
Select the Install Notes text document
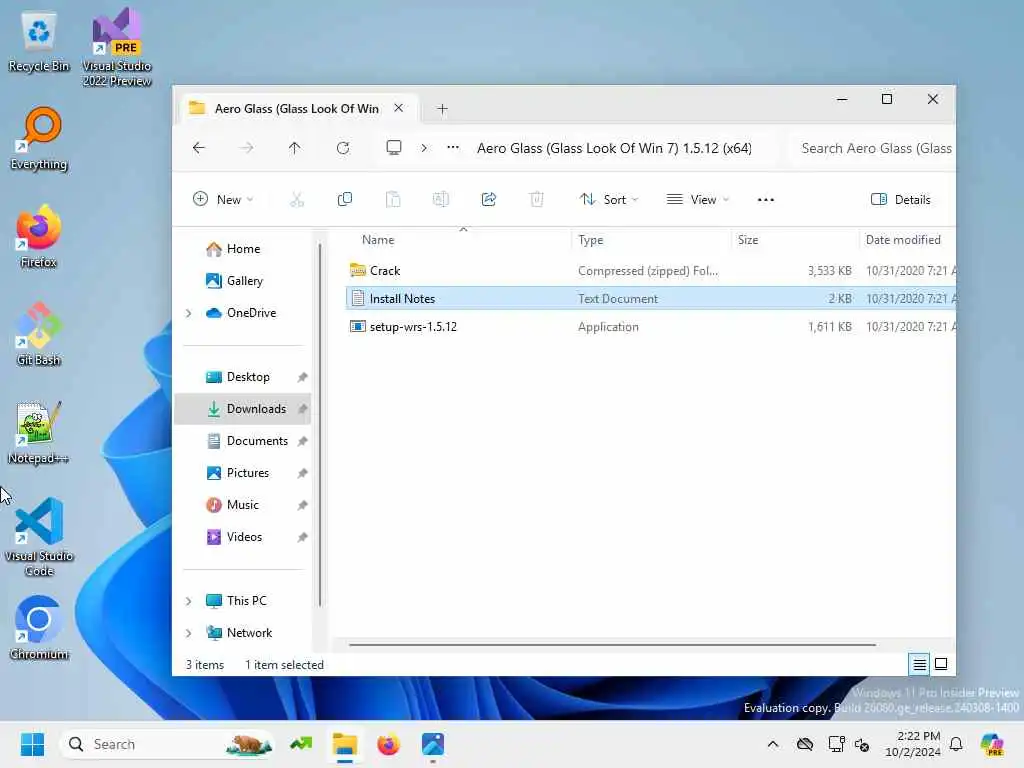click(650, 298)
